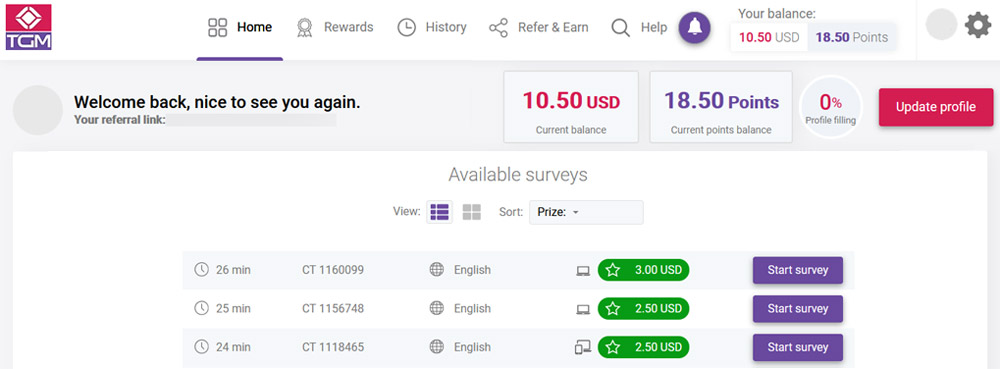Start survey CT 1160099

pos(798,270)
